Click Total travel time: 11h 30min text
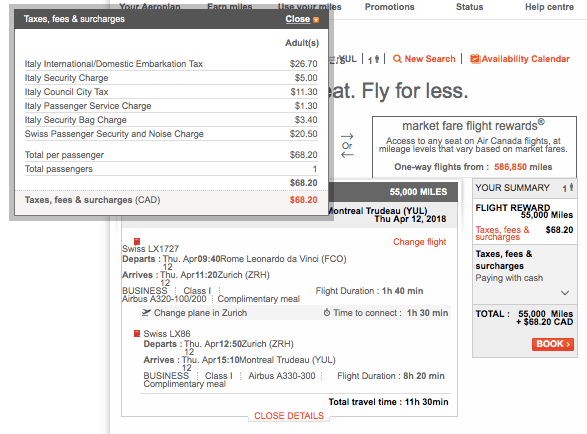 [x=388, y=402]
